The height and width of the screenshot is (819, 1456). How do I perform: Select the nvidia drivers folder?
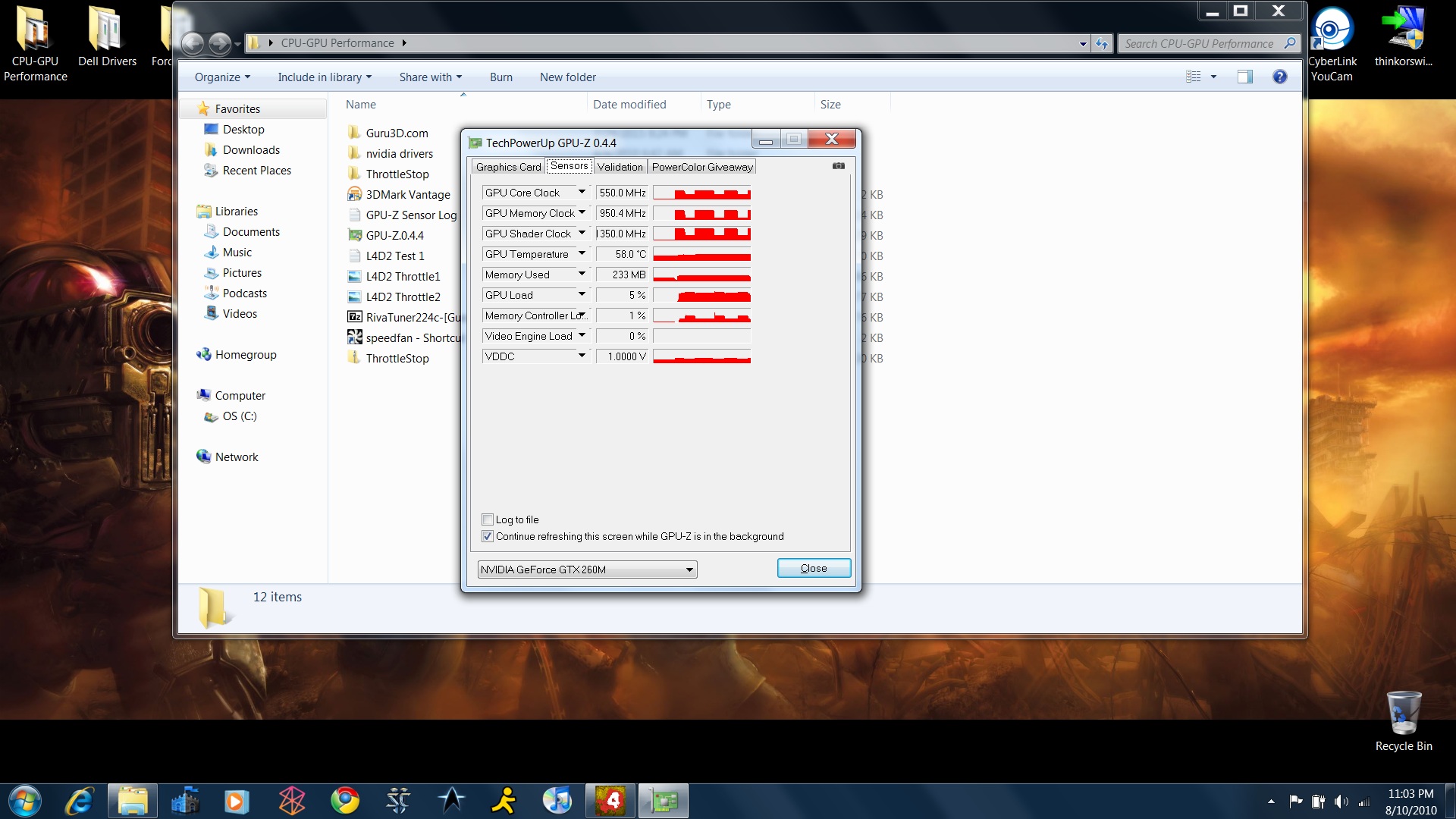tap(399, 154)
